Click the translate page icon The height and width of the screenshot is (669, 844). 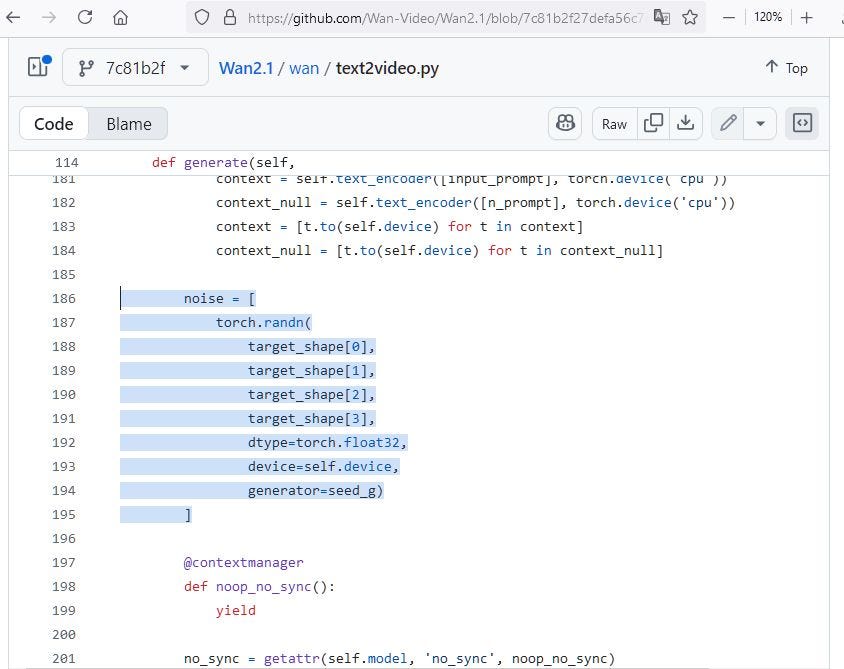(x=662, y=18)
